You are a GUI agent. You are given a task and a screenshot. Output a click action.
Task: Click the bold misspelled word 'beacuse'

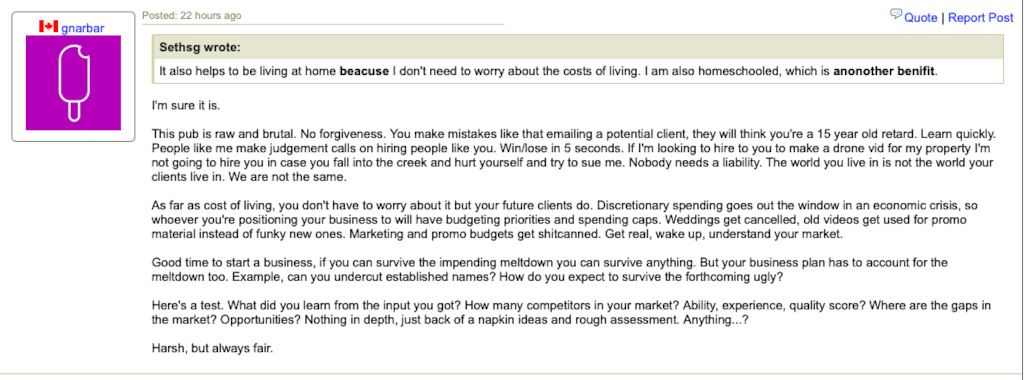pos(364,71)
